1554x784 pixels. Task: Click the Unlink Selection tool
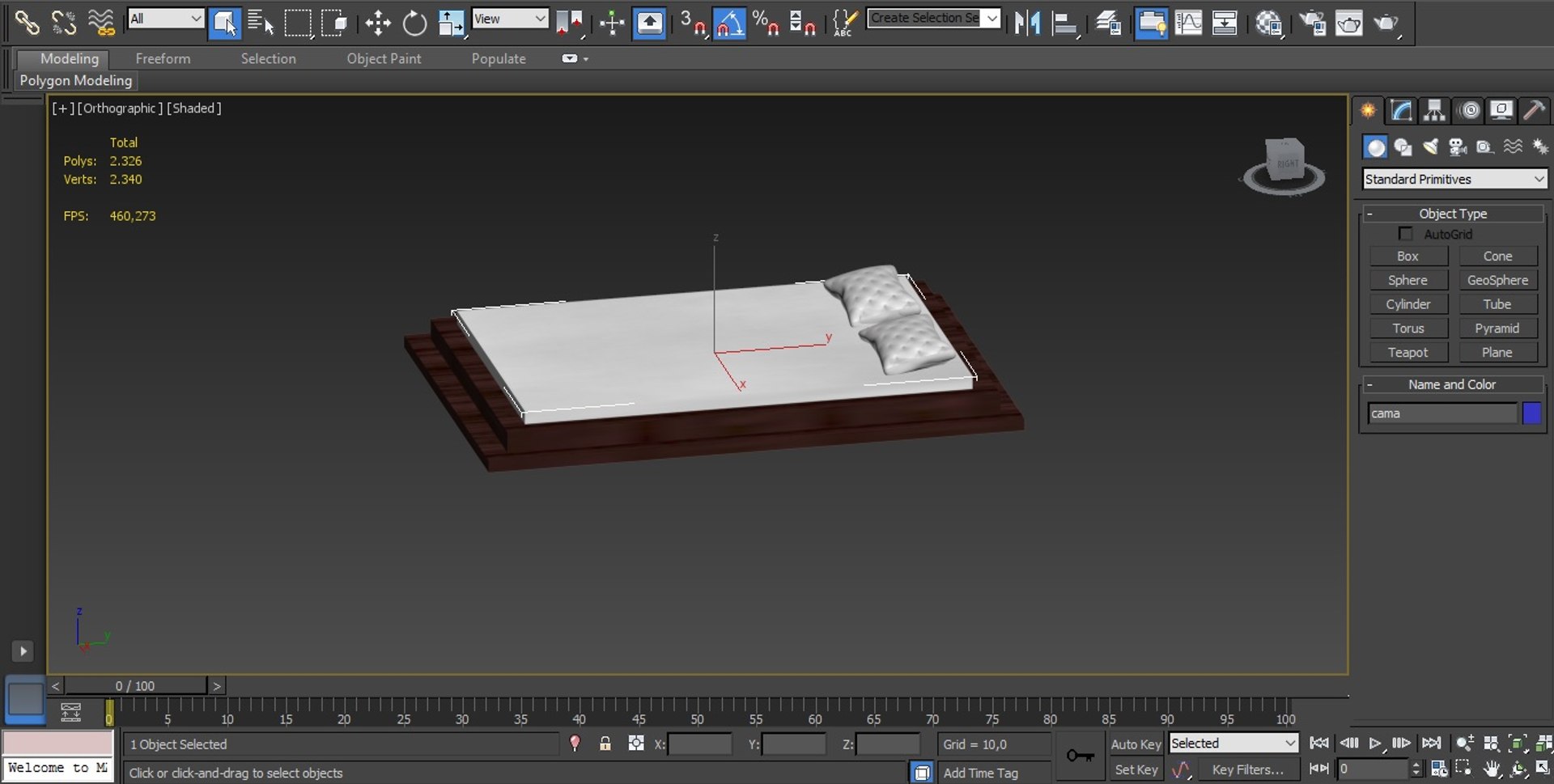click(64, 22)
